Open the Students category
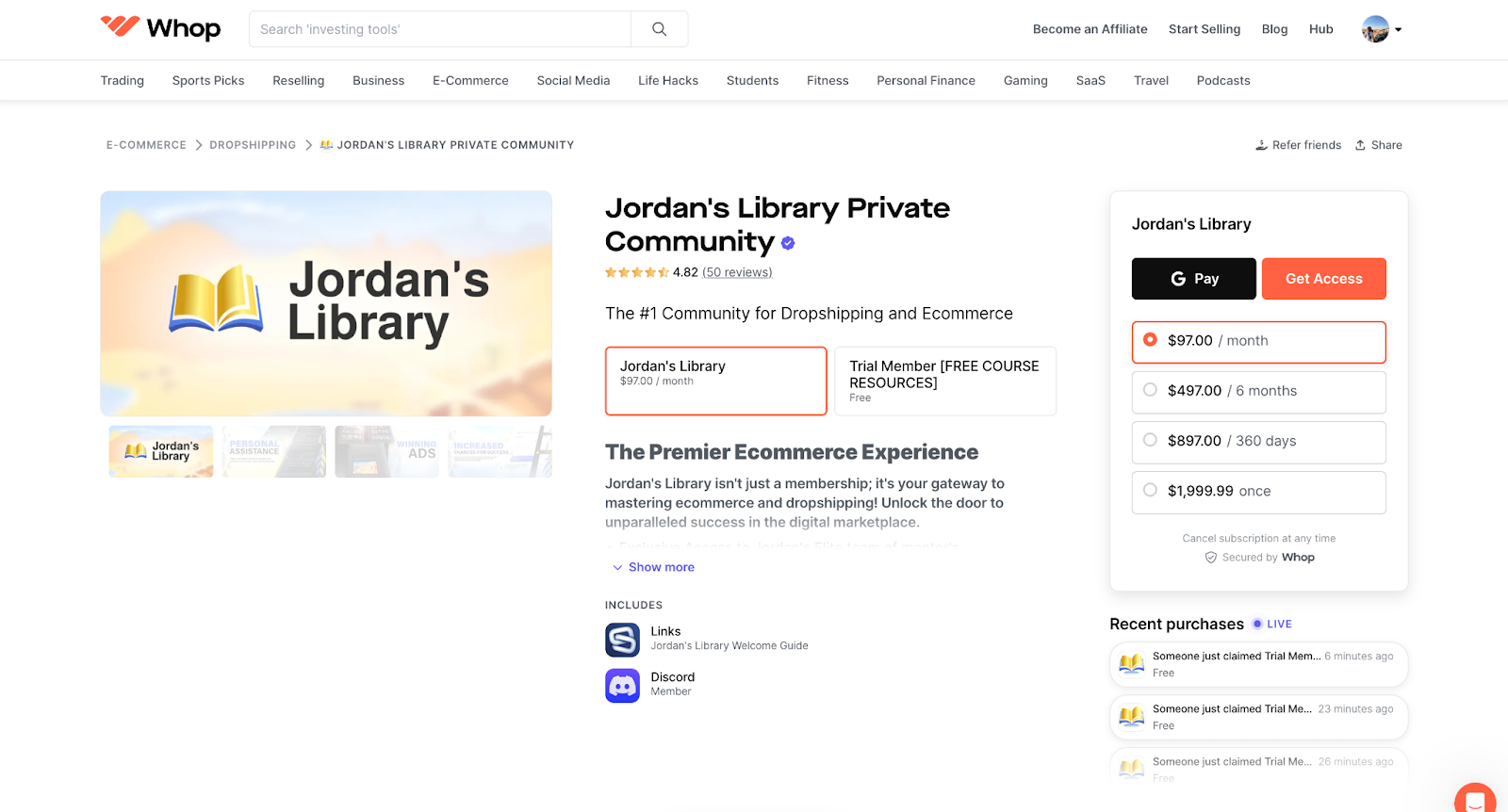Viewport: 1508px width, 812px height. pyautogui.click(x=752, y=81)
